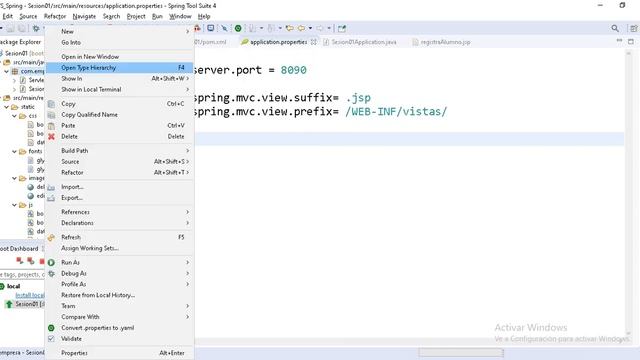640x360 pixels.
Task: Minimize the editor area view
Action: [619, 41]
